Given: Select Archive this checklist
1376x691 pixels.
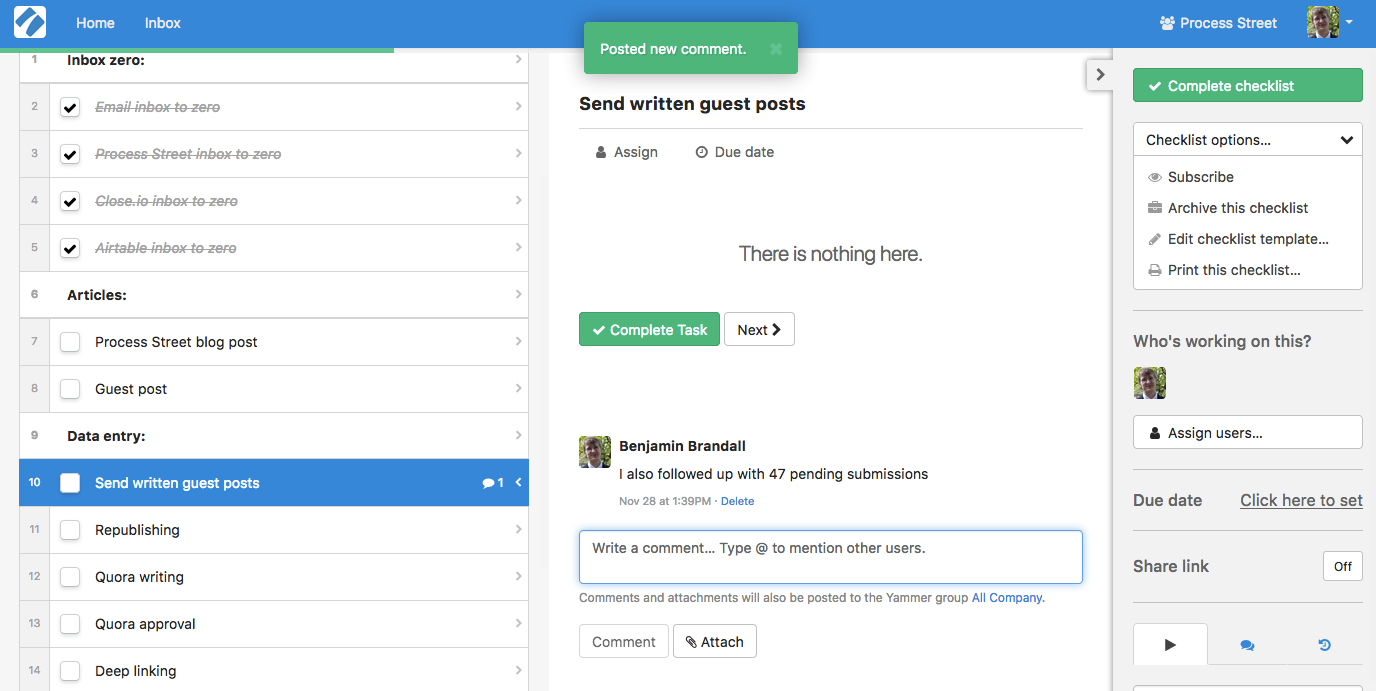Looking at the screenshot, I should click(x=1228, y=208).
